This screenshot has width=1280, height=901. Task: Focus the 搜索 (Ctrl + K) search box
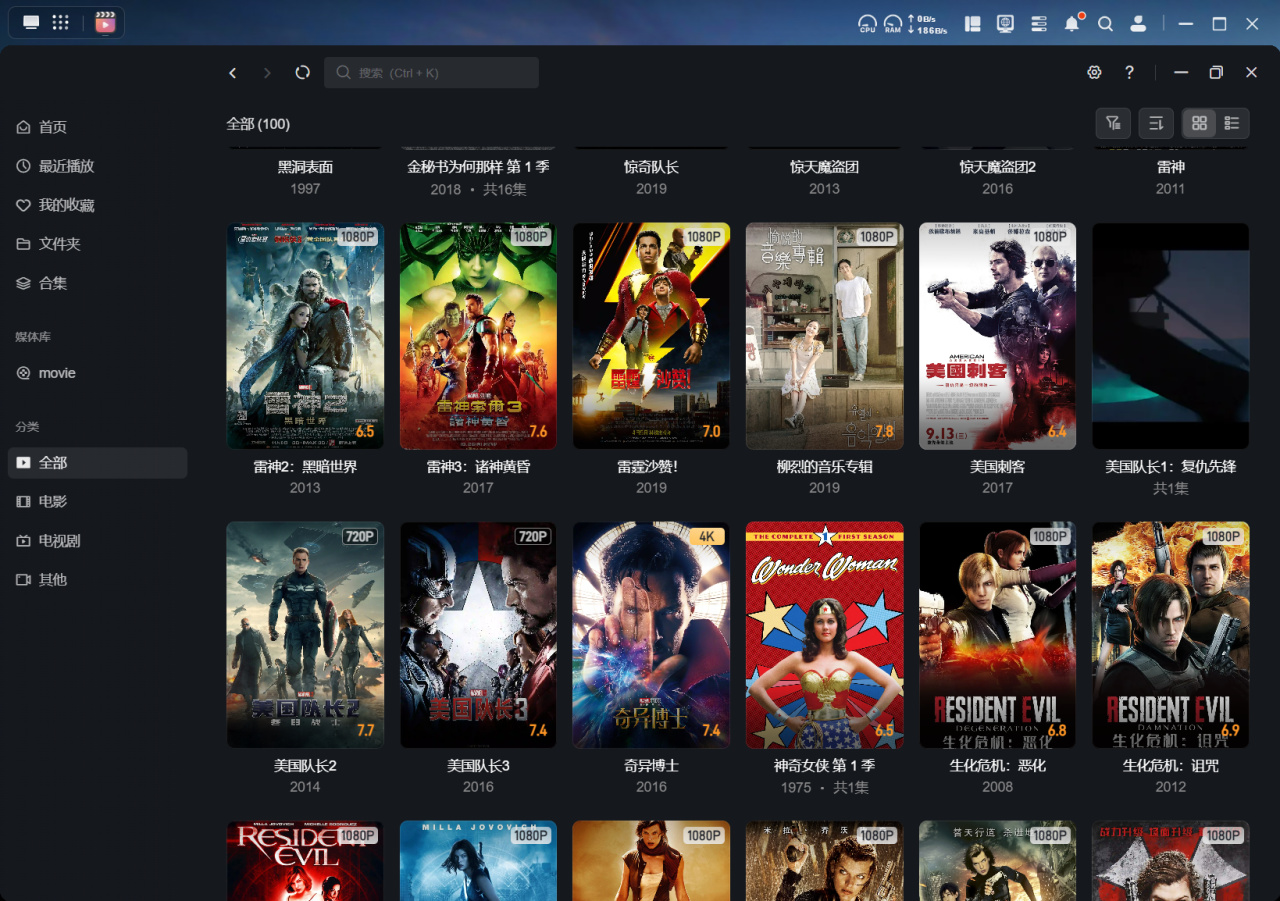tap(431, 73)
